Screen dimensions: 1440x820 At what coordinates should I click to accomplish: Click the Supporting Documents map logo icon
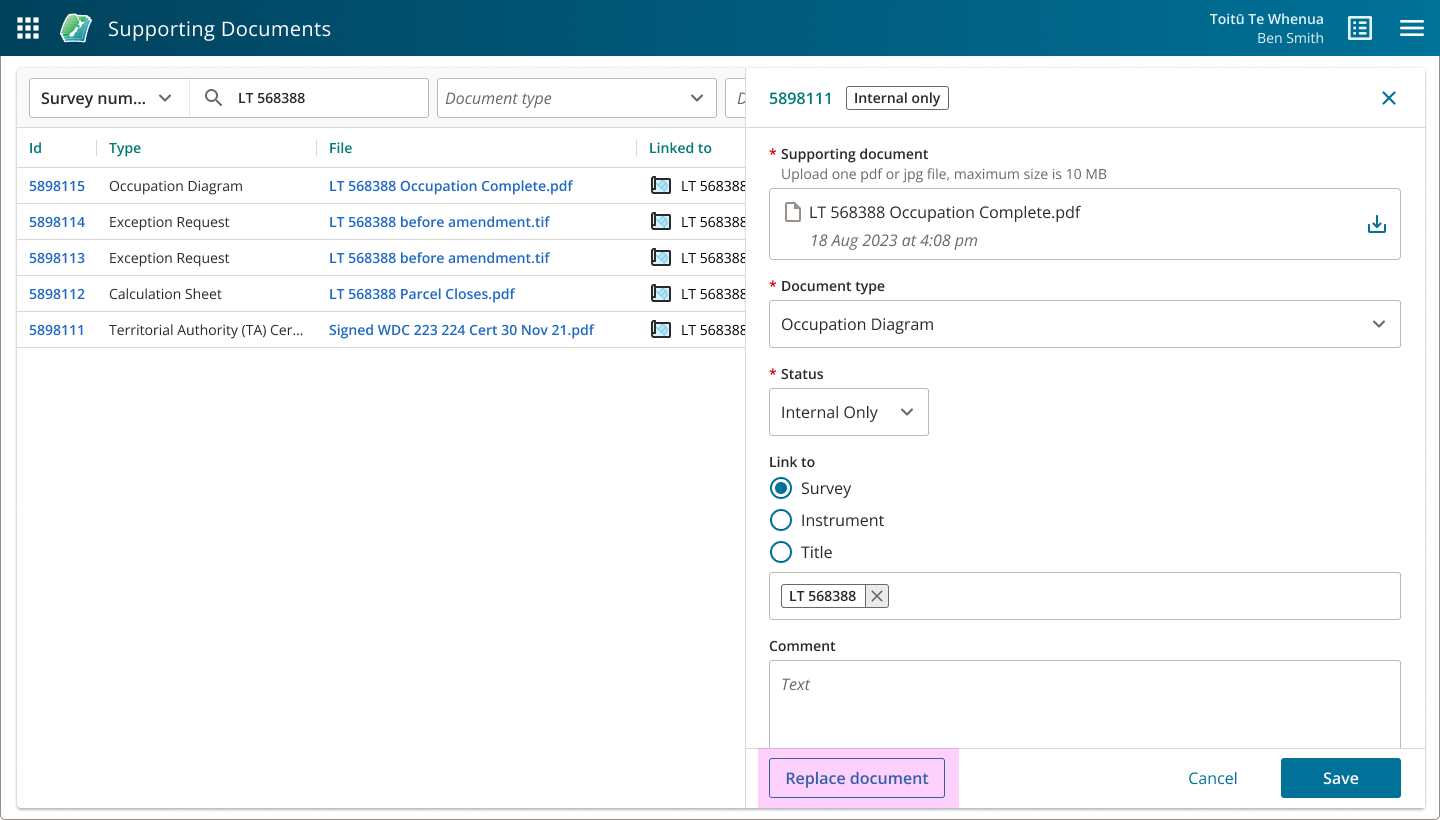76,28
